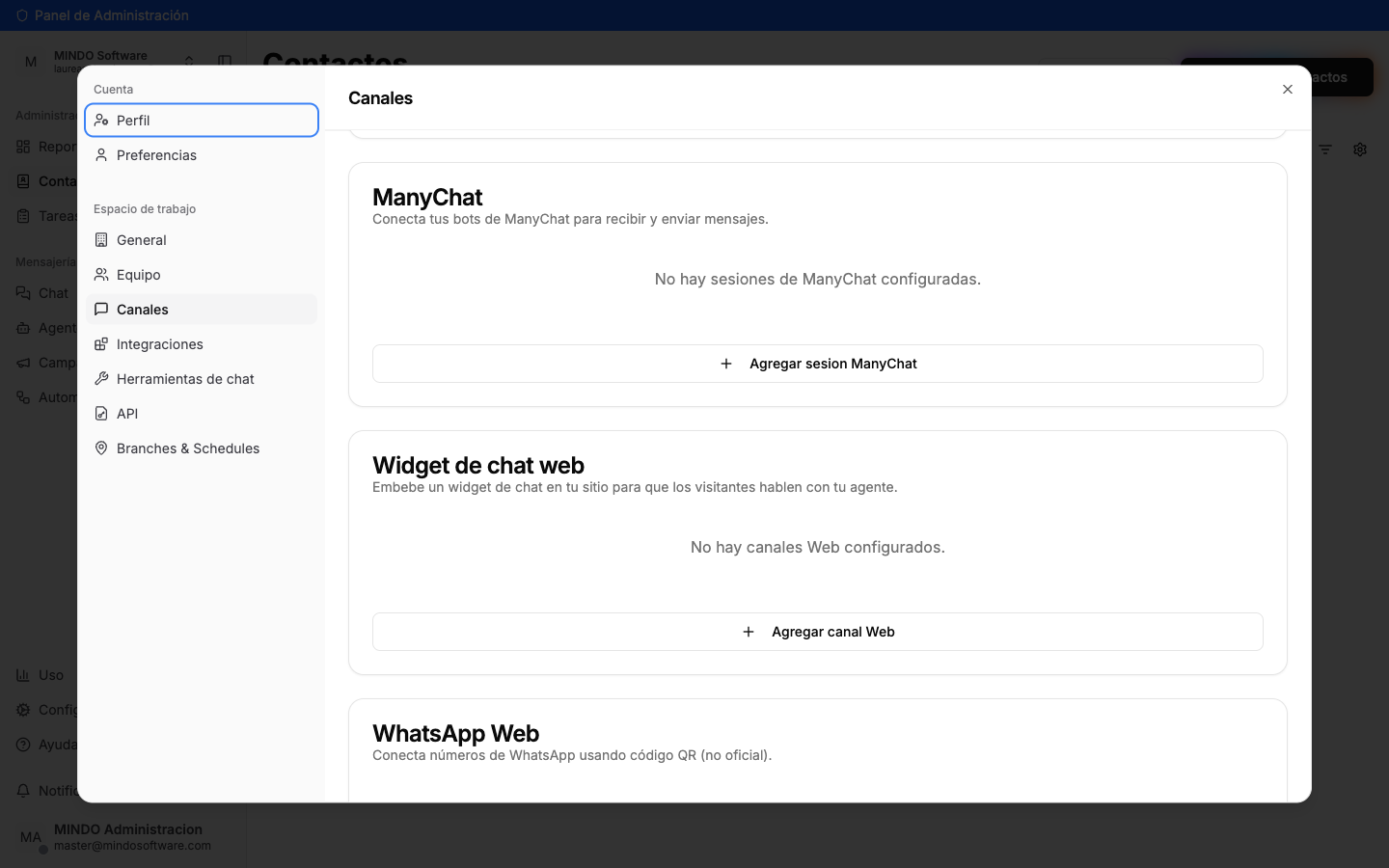Click Agregar canal Web button
The width and height of the screenshot is (1389, 868).
point(818,632)
